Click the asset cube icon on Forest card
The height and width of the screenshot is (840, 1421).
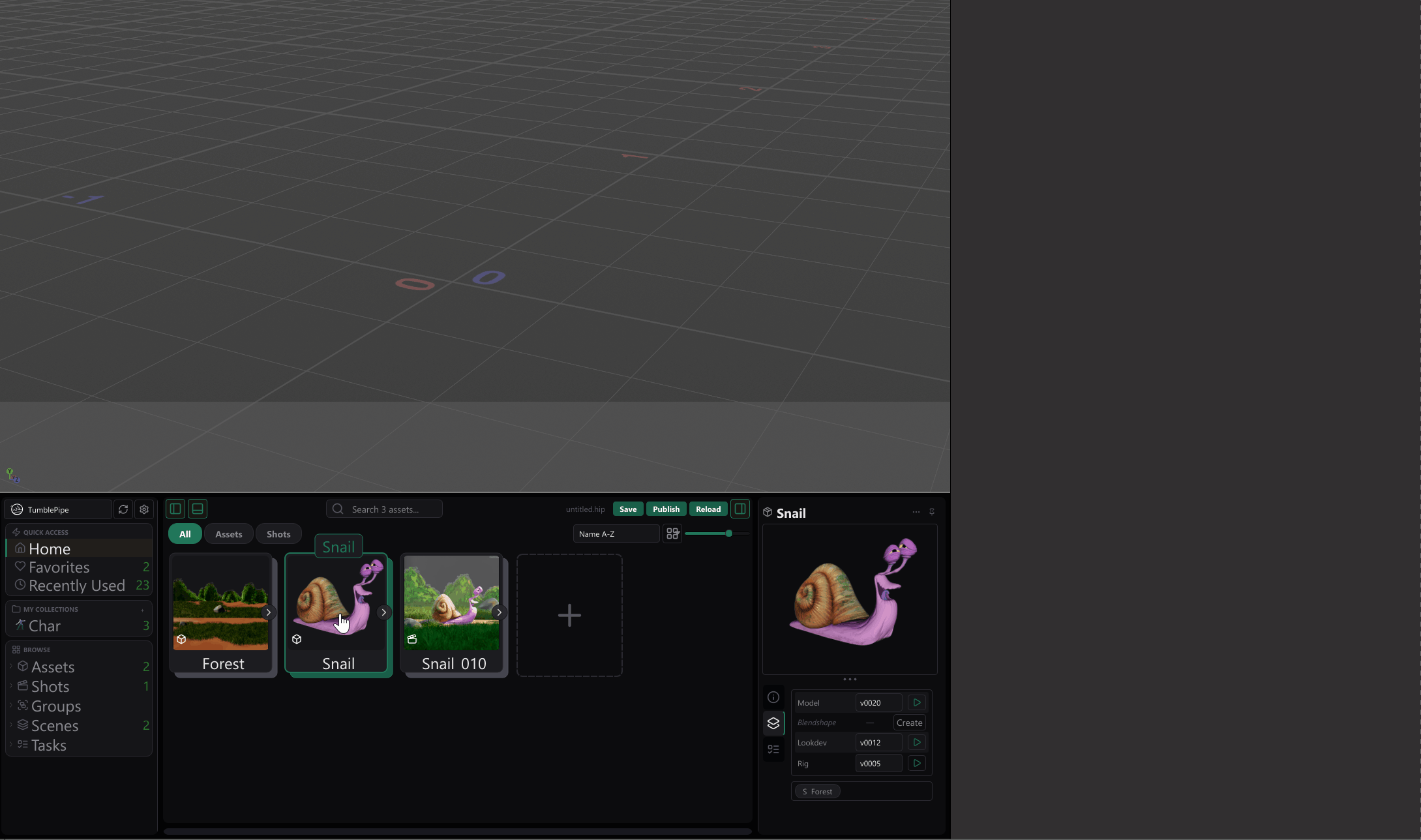181,639
